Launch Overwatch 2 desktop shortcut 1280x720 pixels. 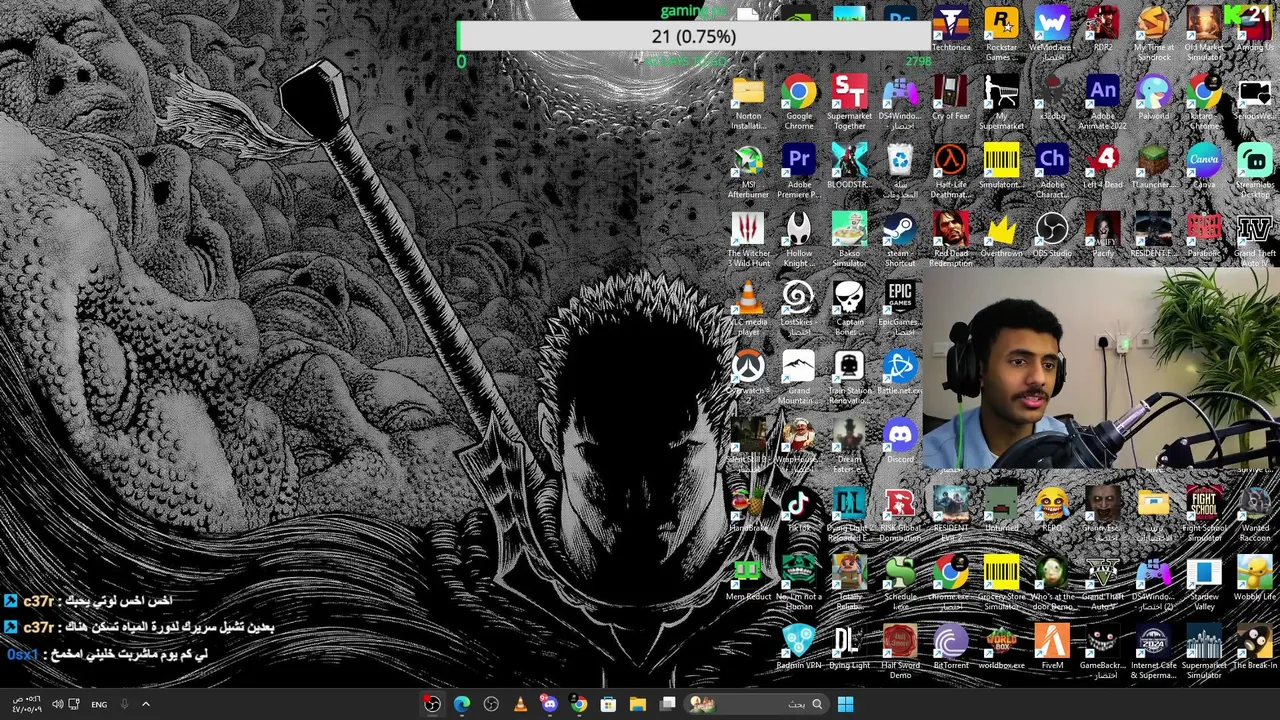tap(748, 373)
